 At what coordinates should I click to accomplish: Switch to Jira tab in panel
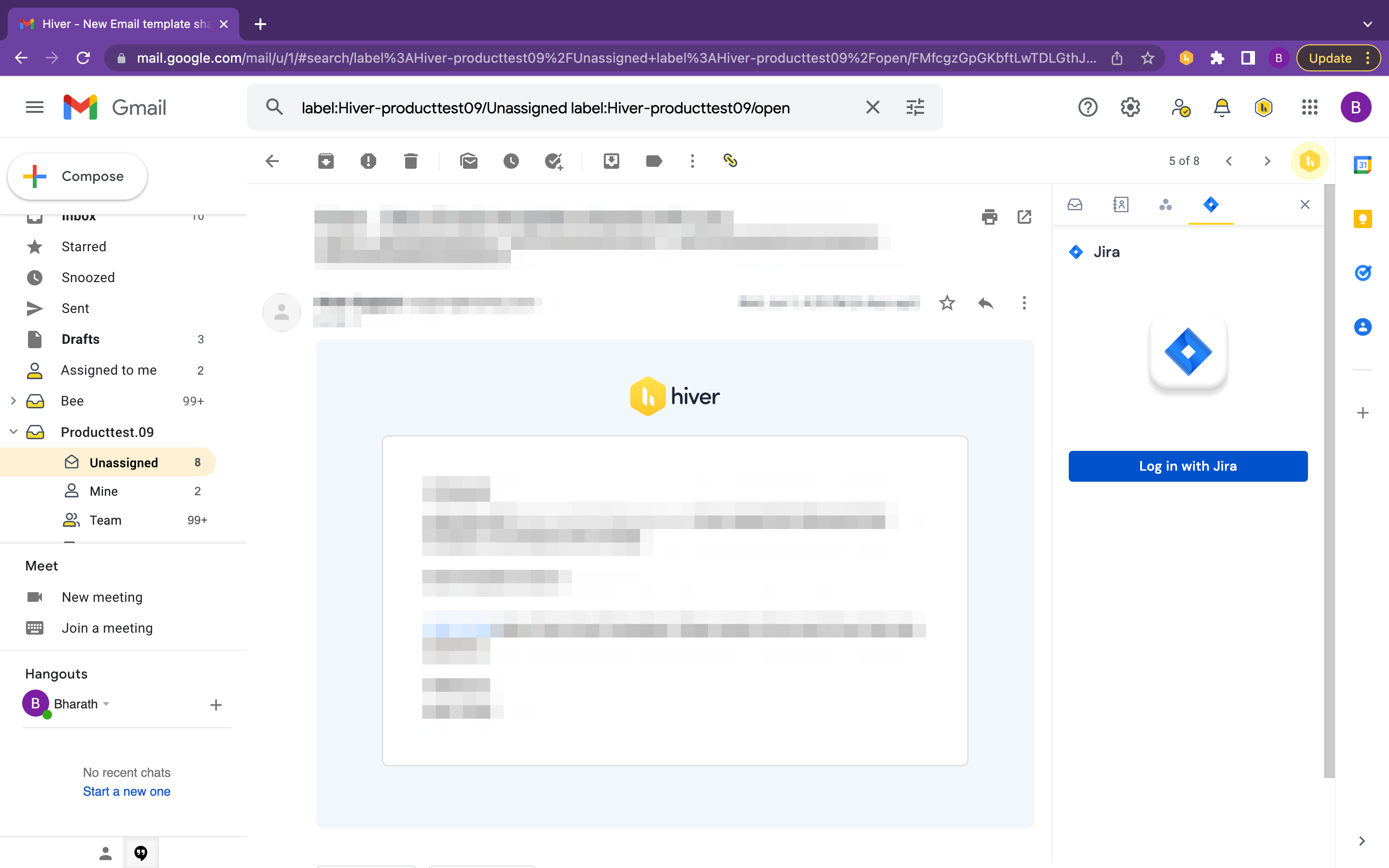1211,204
